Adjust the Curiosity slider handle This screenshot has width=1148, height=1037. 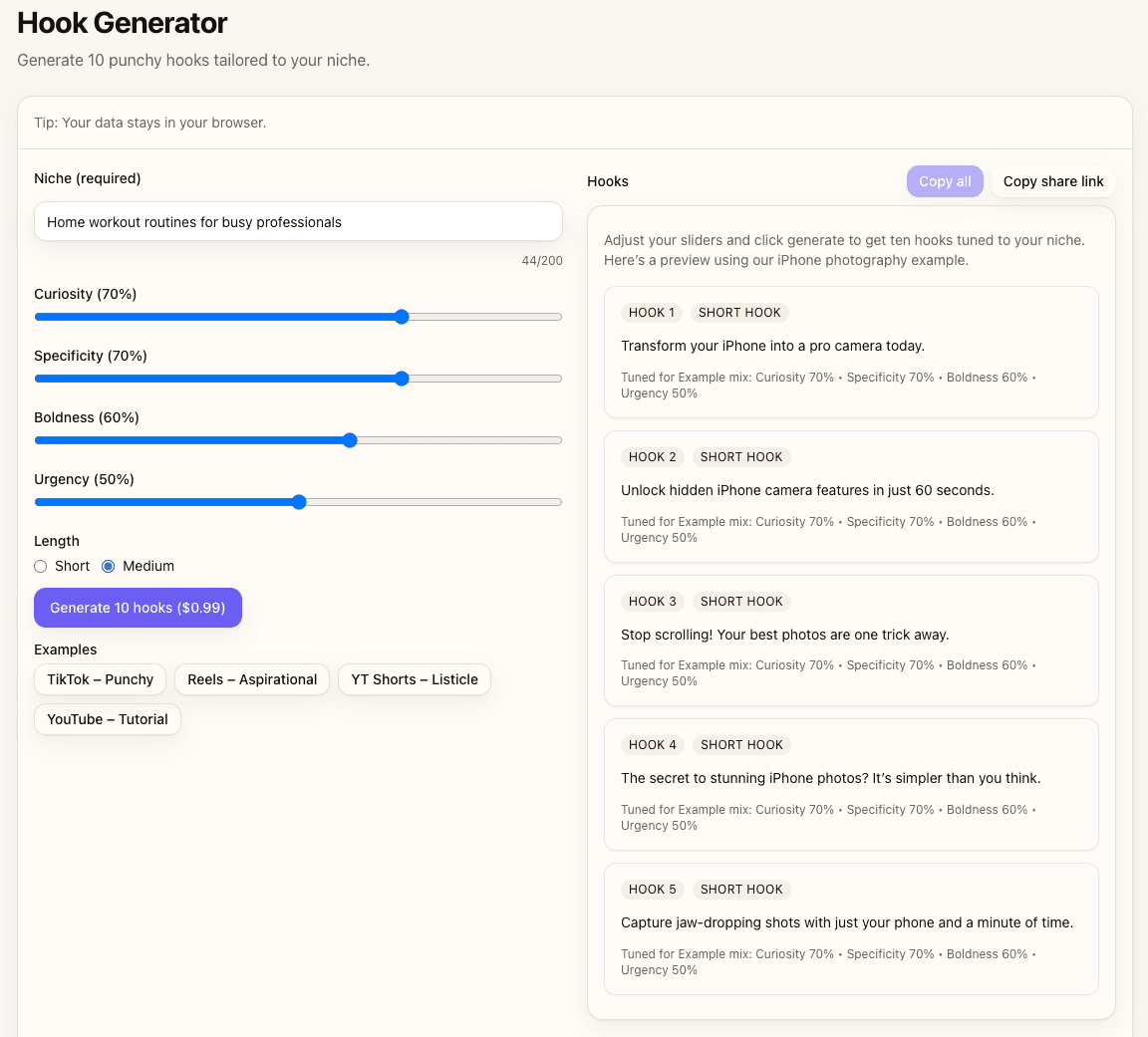[402, 317]
